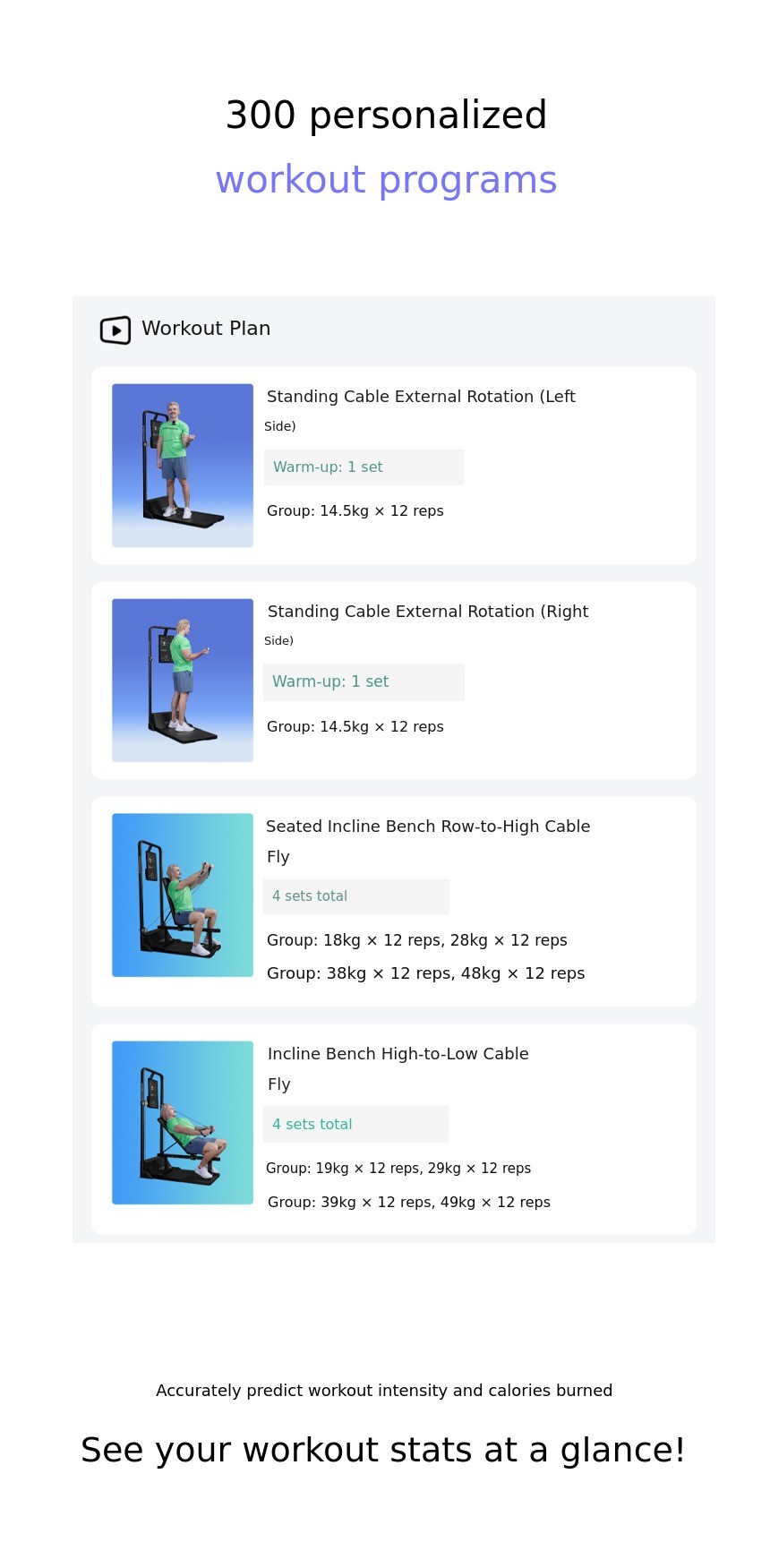Open Standing Cable External Rotation Right thumbnail
770x1568 pixels.
pos(183,681)
